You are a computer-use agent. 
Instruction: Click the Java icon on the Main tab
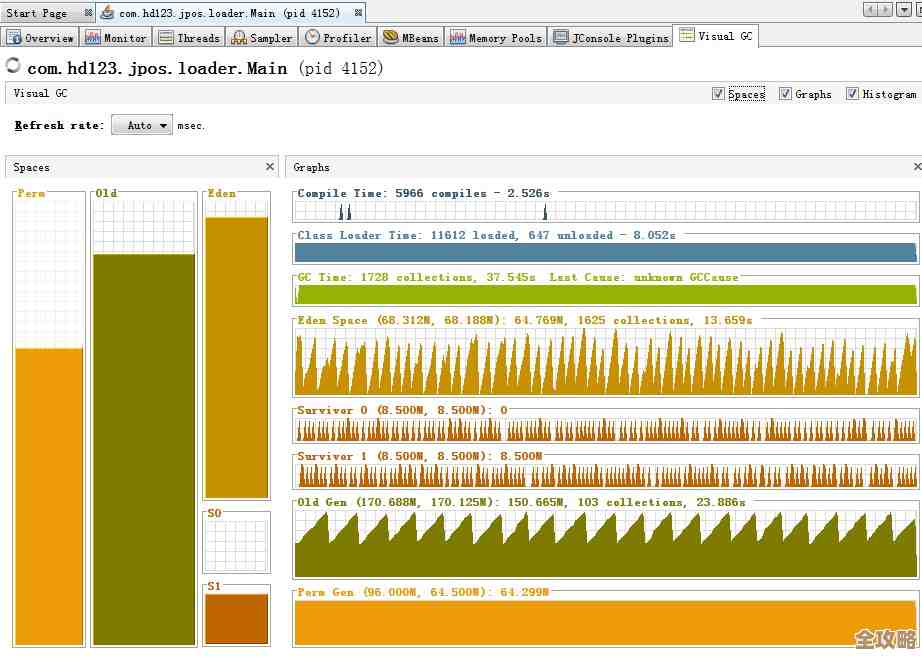(107, 13)
